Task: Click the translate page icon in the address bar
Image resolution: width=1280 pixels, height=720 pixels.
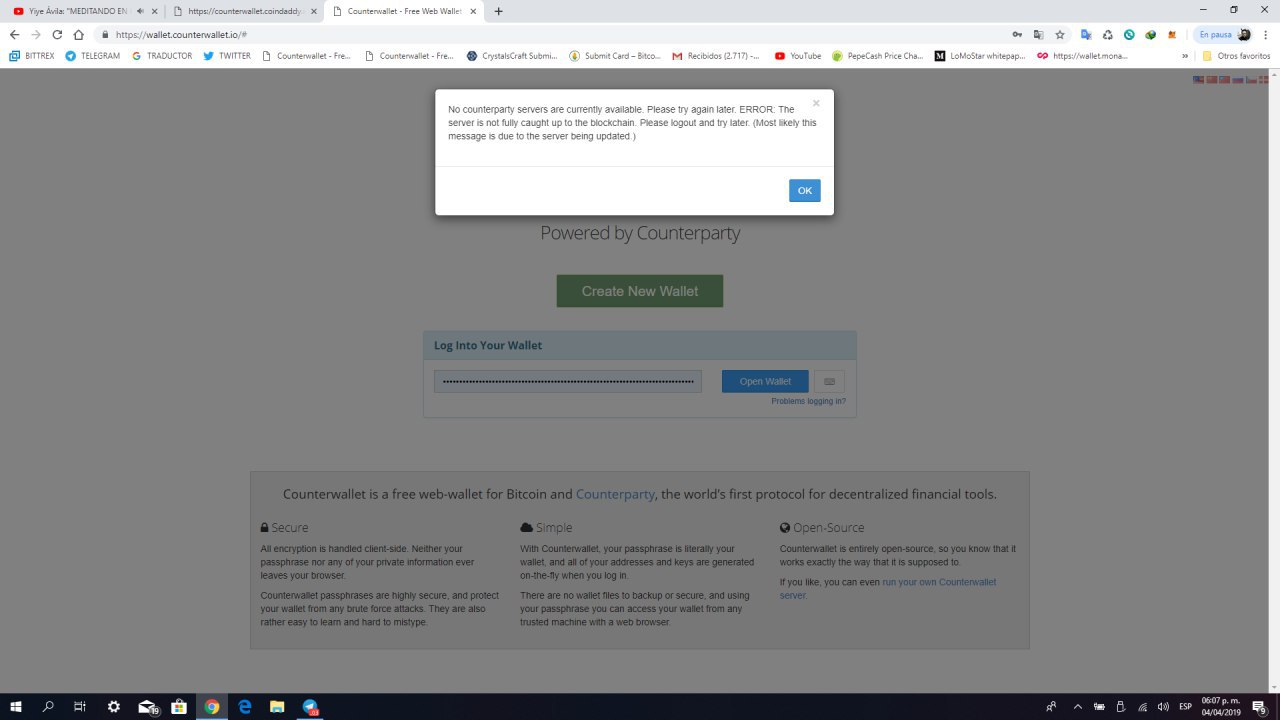Action: (x=1038, y=34)
